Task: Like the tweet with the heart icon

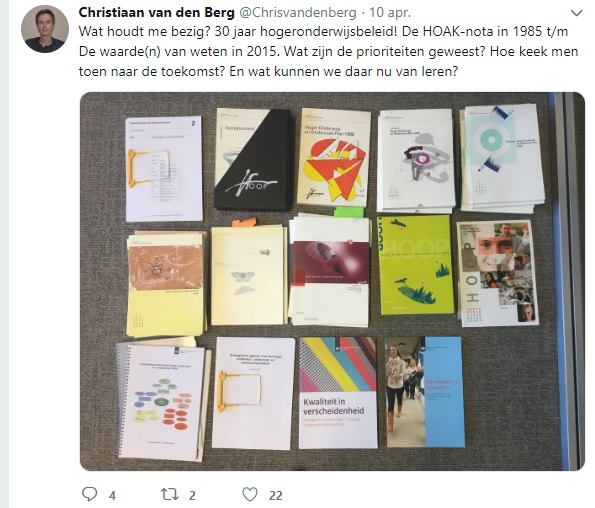Action: [250, 494]
